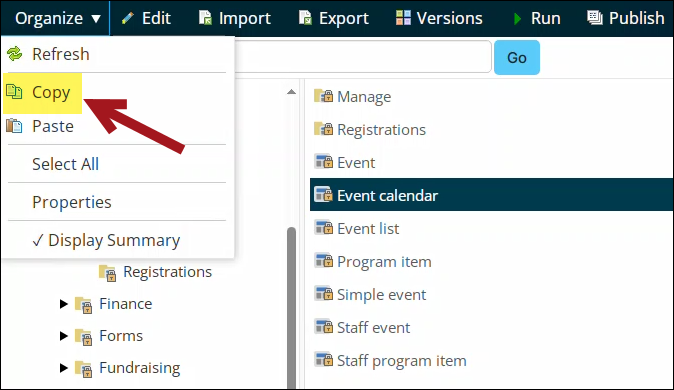
Task: Click the Event calendar row icon
Action: pos(323,195)
